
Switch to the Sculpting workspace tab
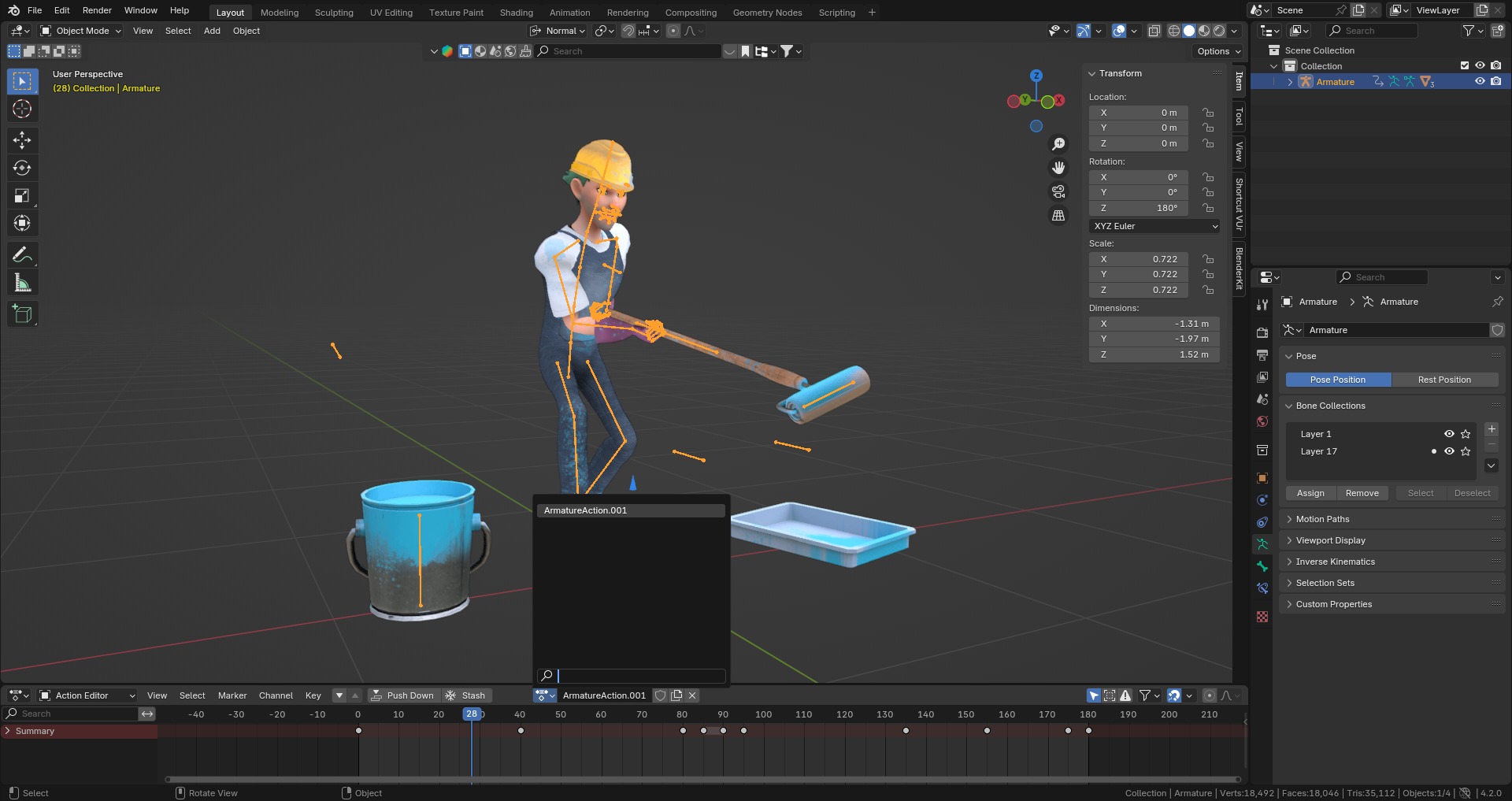click(x=334, y=13)
